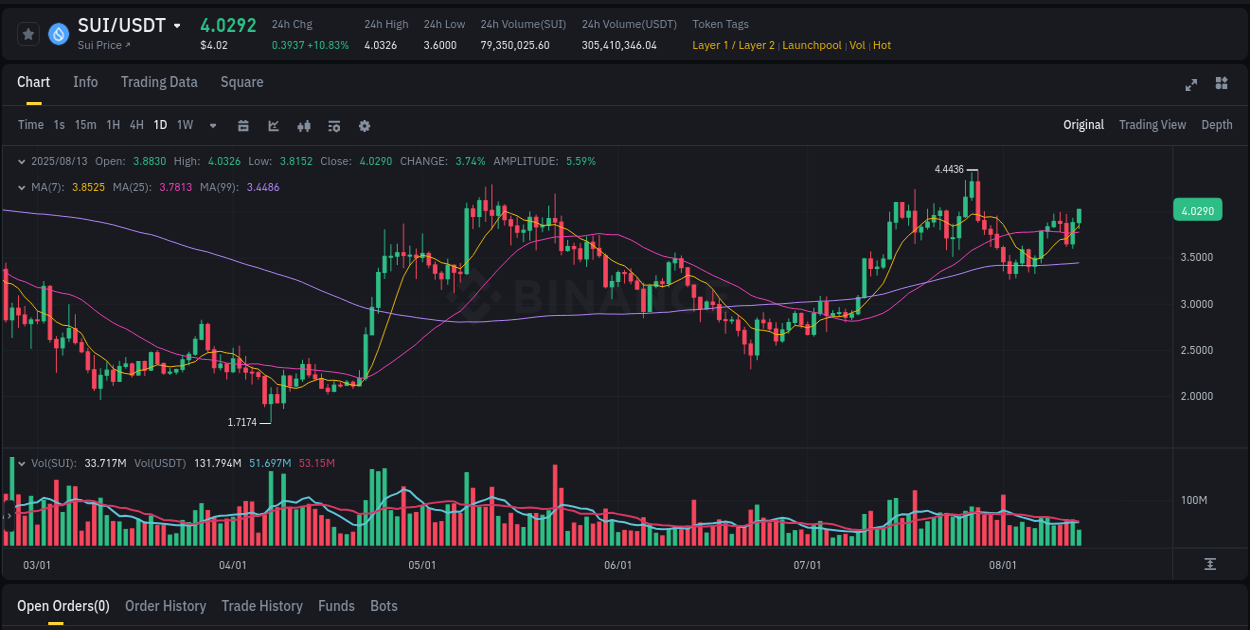
Task: Open the extra timeframe intervals dropdown
Action: 211,125
